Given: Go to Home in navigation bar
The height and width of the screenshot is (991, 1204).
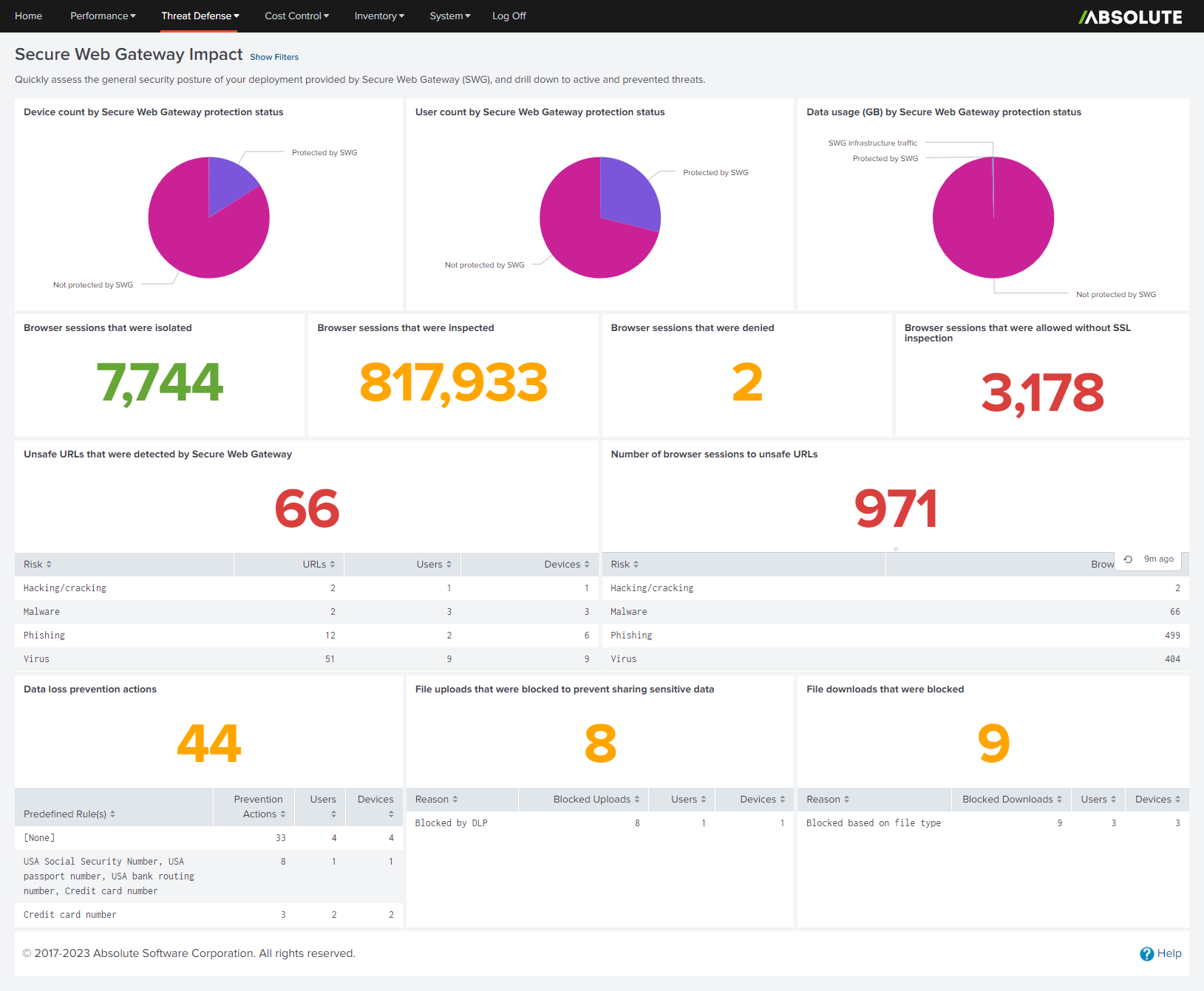Looking at the screenshot, I should [x=28, y=16].
